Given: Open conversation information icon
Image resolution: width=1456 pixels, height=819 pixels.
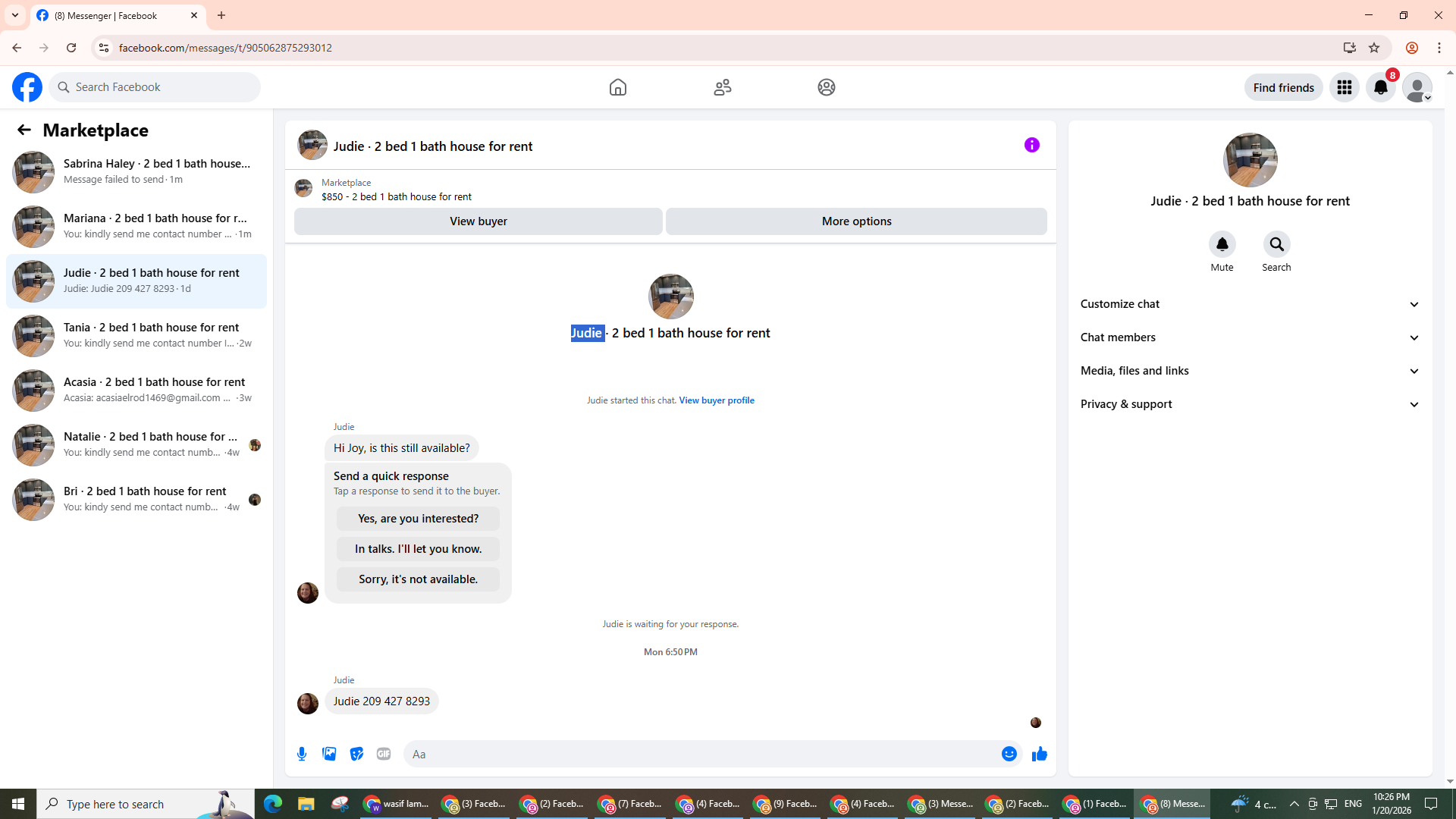Looking at the screenshot, I should coord(1032,145).
